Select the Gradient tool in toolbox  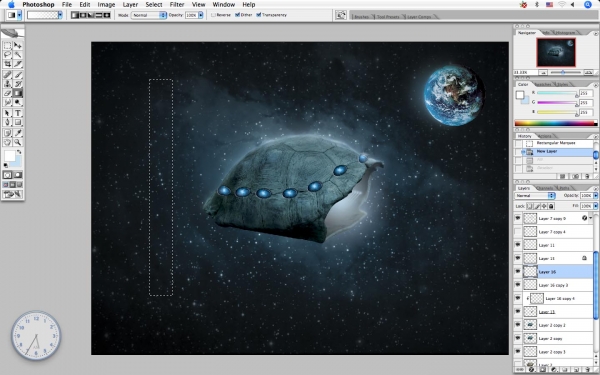[x=18, y=93]
